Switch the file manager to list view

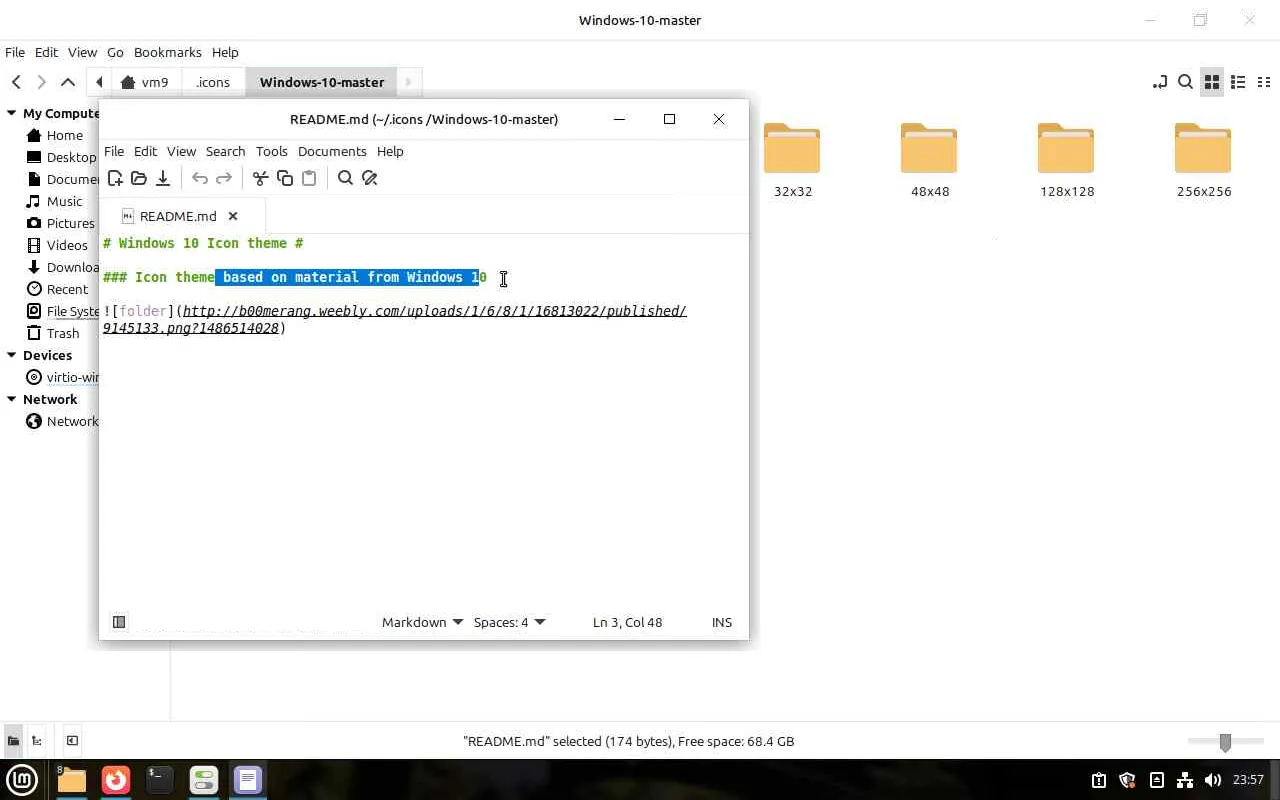pyautogui.click(x=1238, y=82)
